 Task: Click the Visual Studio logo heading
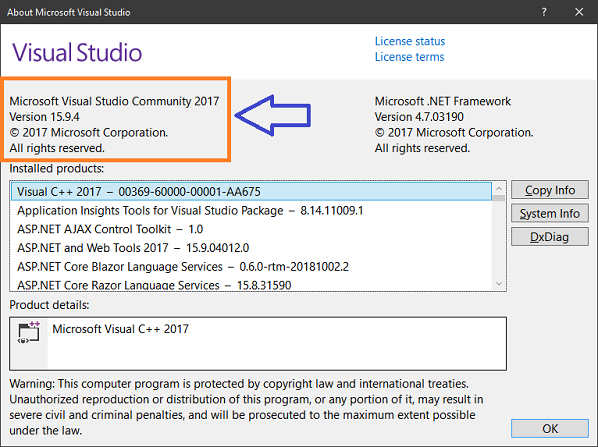tap(77, 52)
